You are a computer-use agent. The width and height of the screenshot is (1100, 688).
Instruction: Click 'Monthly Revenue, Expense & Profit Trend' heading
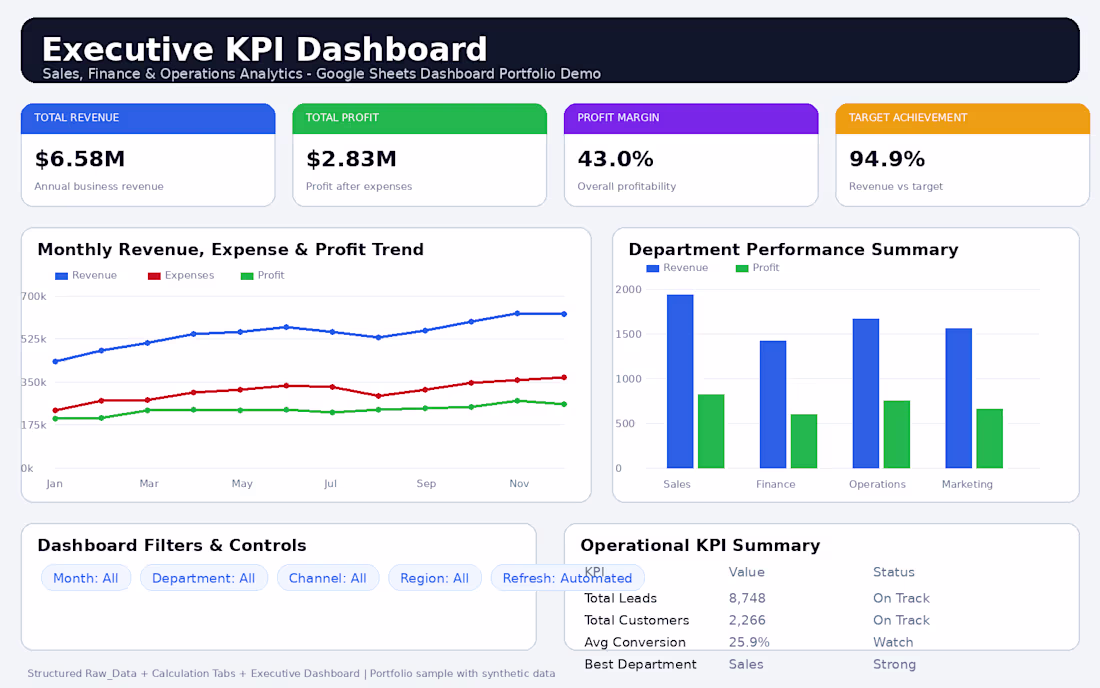(x=231, y=250)
